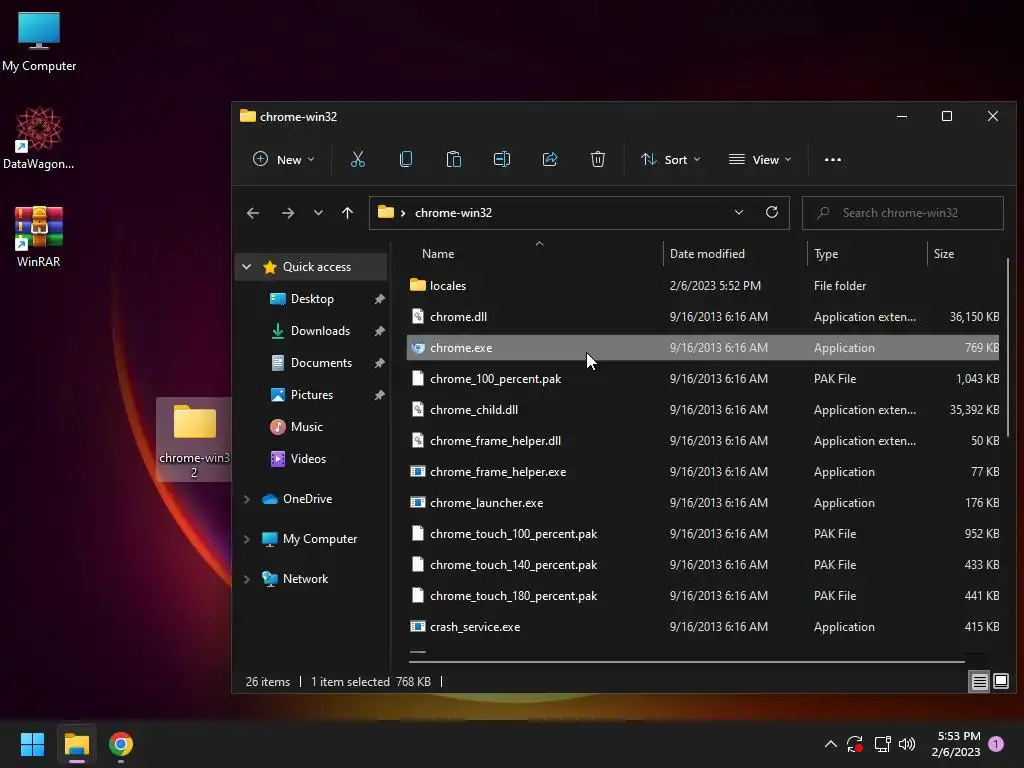Screen dimensions: 1024x768
Task: Click the Paste clipboard icon
Action: click(453, 159)
